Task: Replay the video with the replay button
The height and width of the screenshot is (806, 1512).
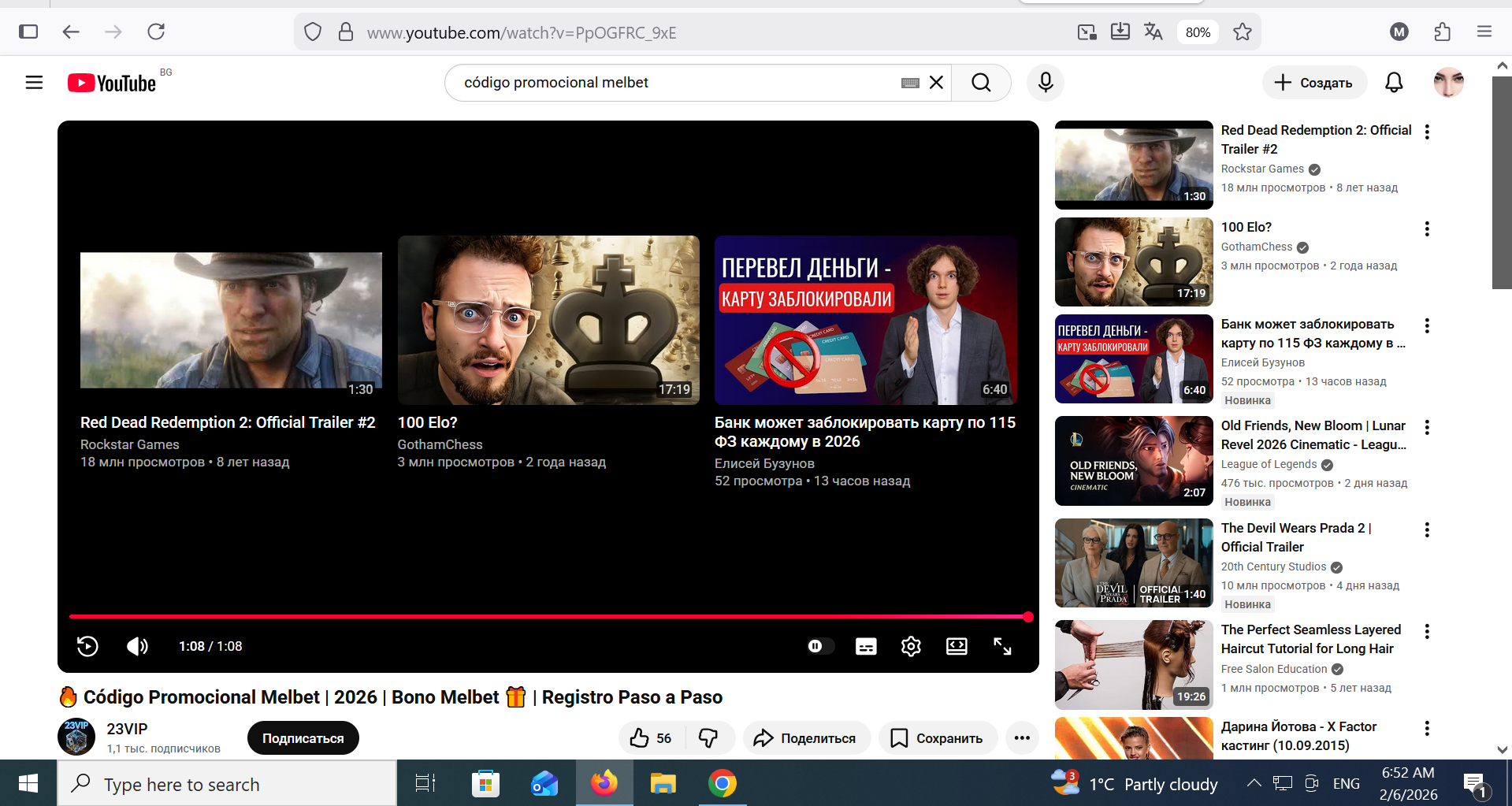Action: coord(87,646)
